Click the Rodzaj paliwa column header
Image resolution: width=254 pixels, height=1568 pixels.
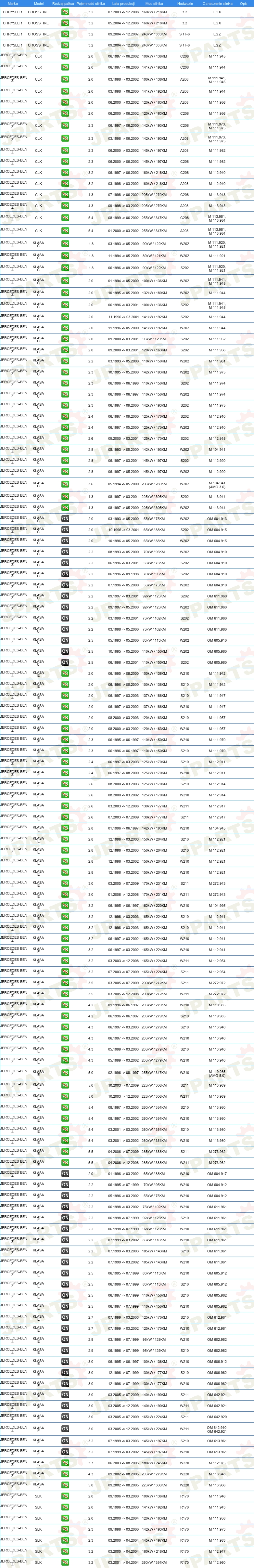[x=63, y=3]
